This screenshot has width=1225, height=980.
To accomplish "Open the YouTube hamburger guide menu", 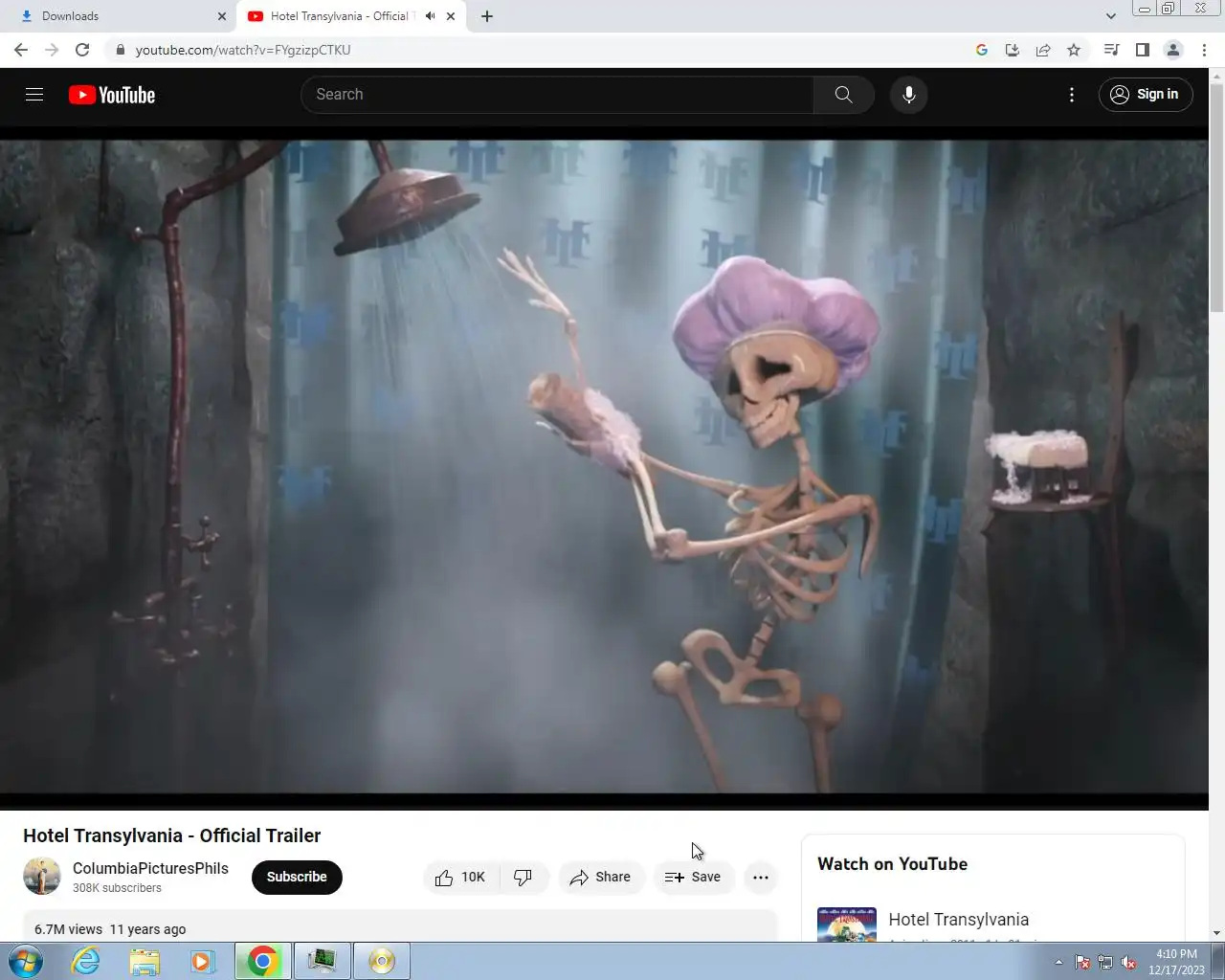I will point(34,95).
